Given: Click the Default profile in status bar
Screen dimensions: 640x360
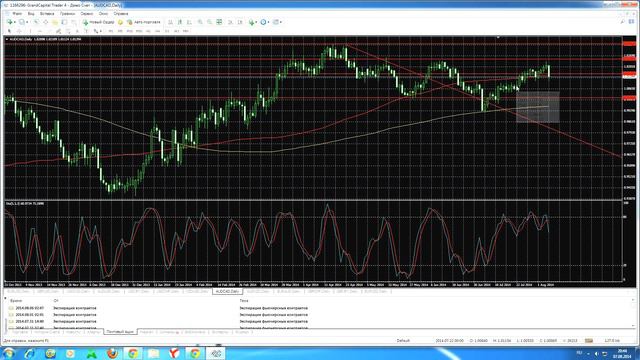Looking at the screenshot, I should [x=403, y=340].
